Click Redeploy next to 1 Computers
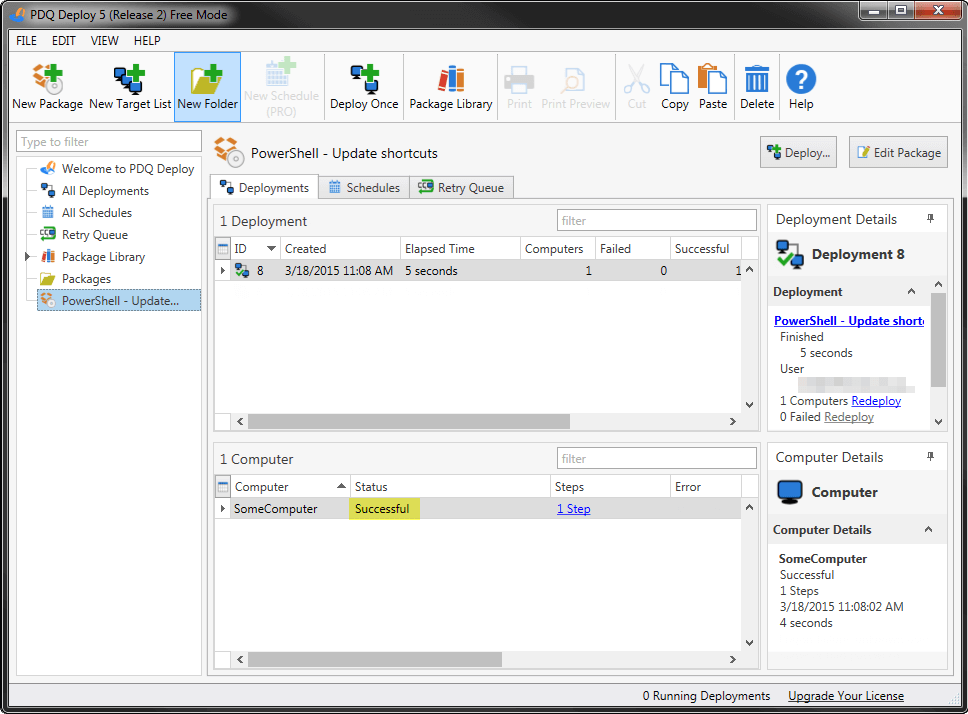968x714 pixels. [x=876, y=401]
